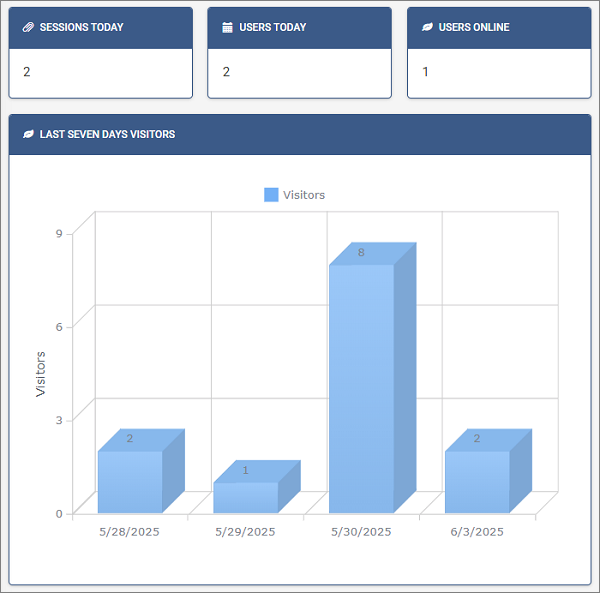Select the LAST SEVEN DAYS VISITORS title
Image resolution: width=600 pixels, height=593 pixels.
point(108,134)
